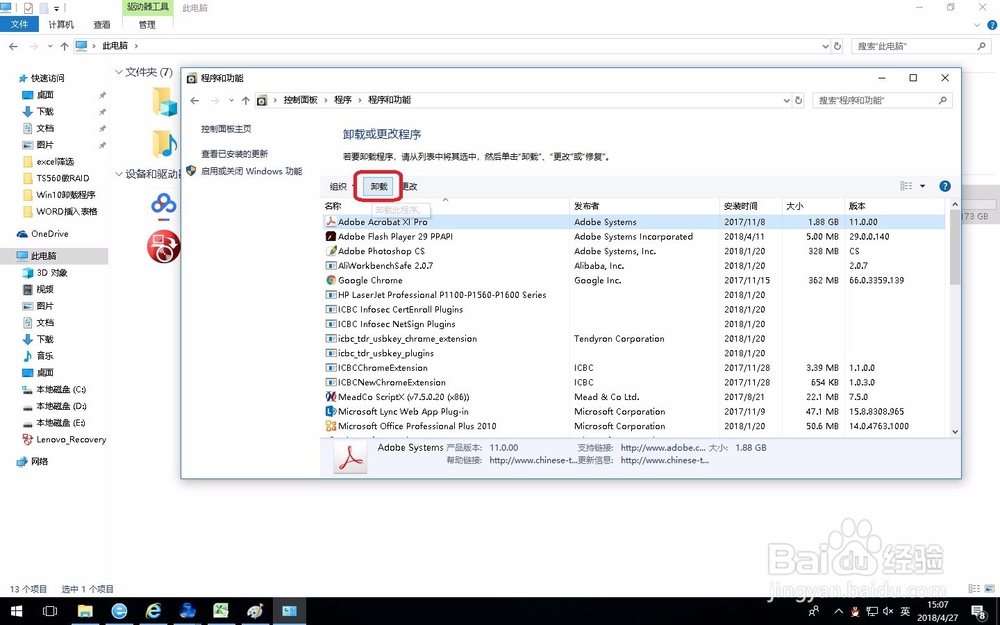Click the help icon in explorer ribbon
This screenshot has height=625, width=1000.
(992, 26)
